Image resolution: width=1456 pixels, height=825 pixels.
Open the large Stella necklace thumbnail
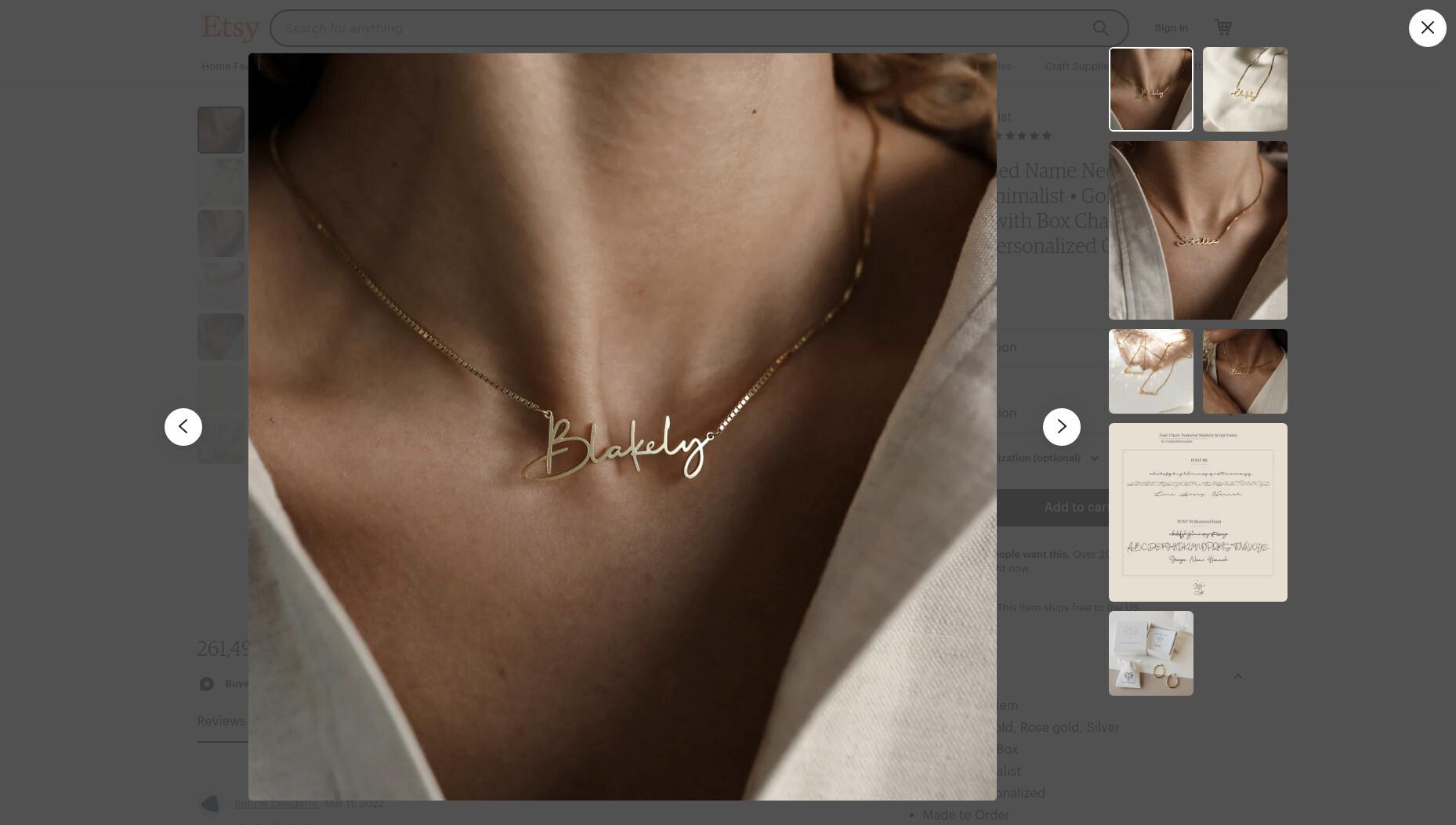(x=1197, y=230)
